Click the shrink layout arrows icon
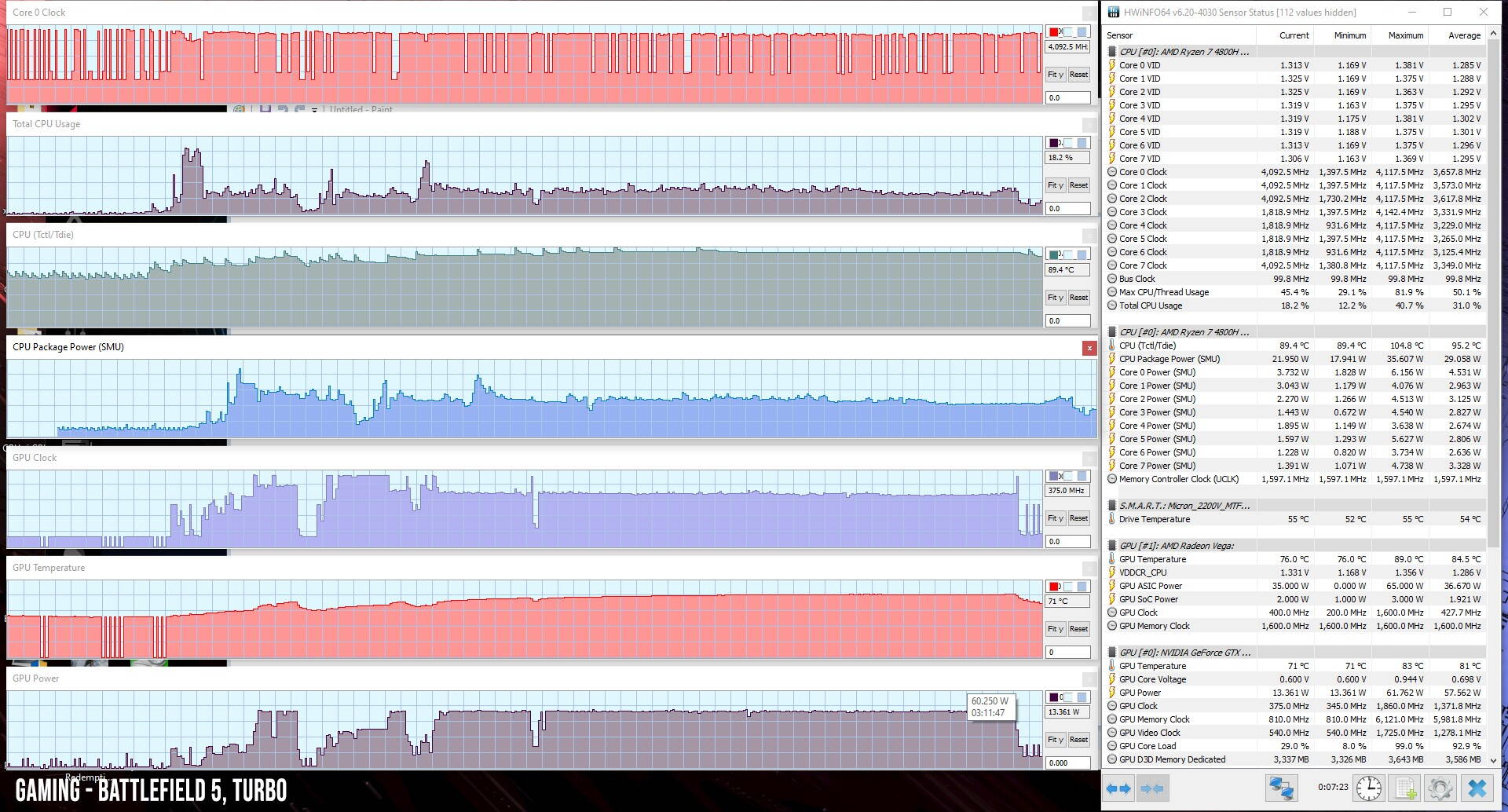The width and height of the screenshot is (1508, 812). click(x=1151, y=788)
